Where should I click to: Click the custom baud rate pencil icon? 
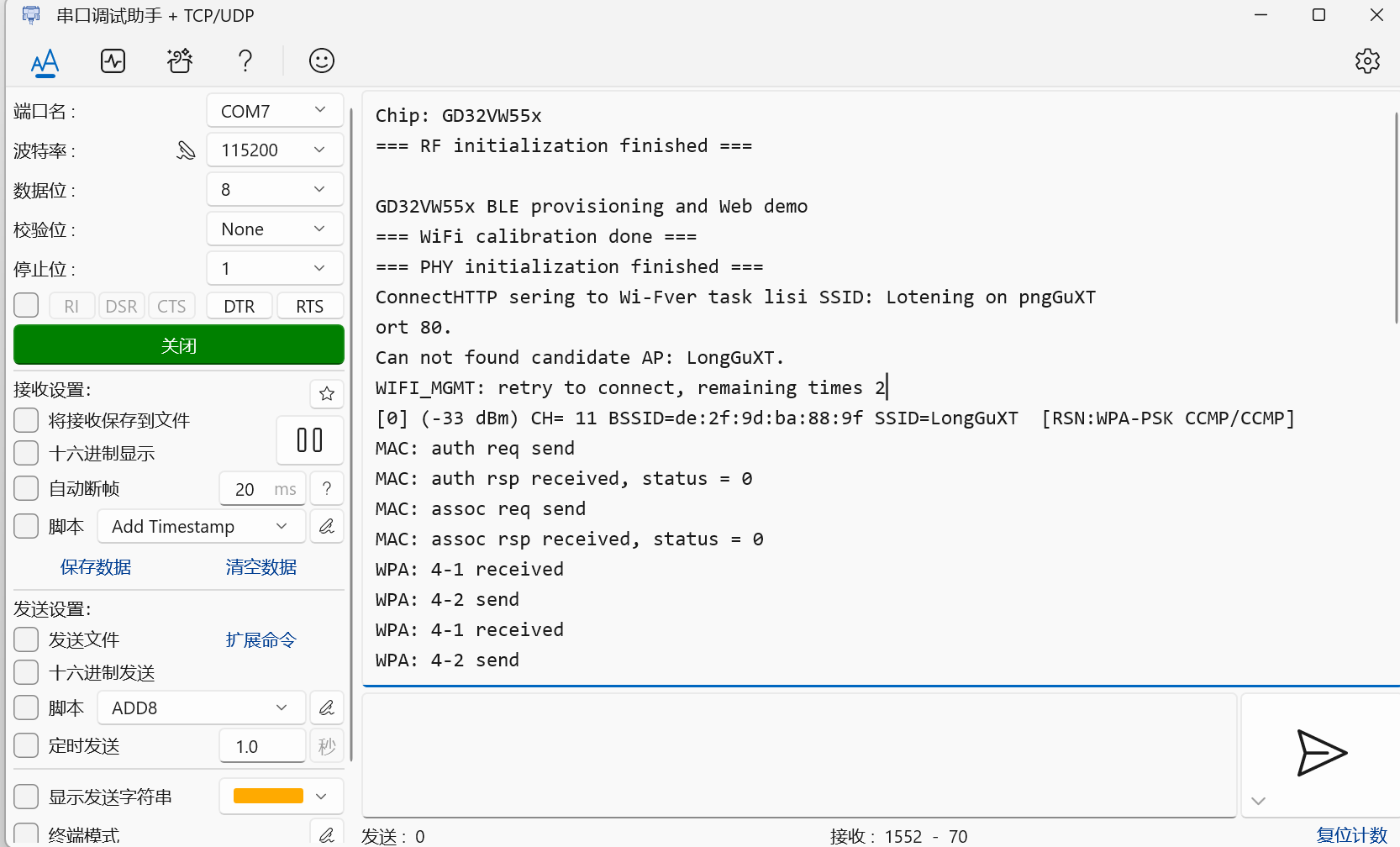186,150
